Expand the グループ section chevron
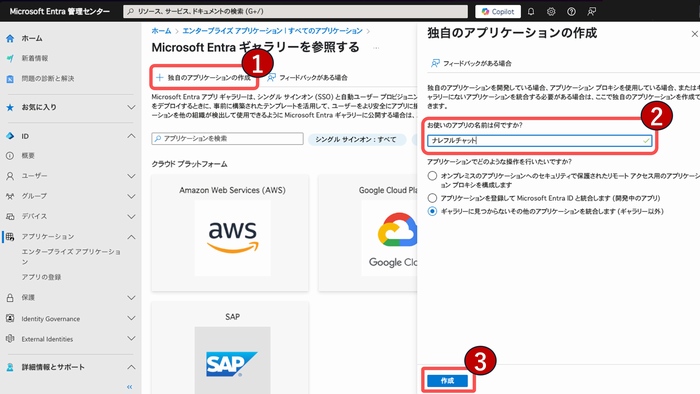700x394 pixels. [131, 196]
